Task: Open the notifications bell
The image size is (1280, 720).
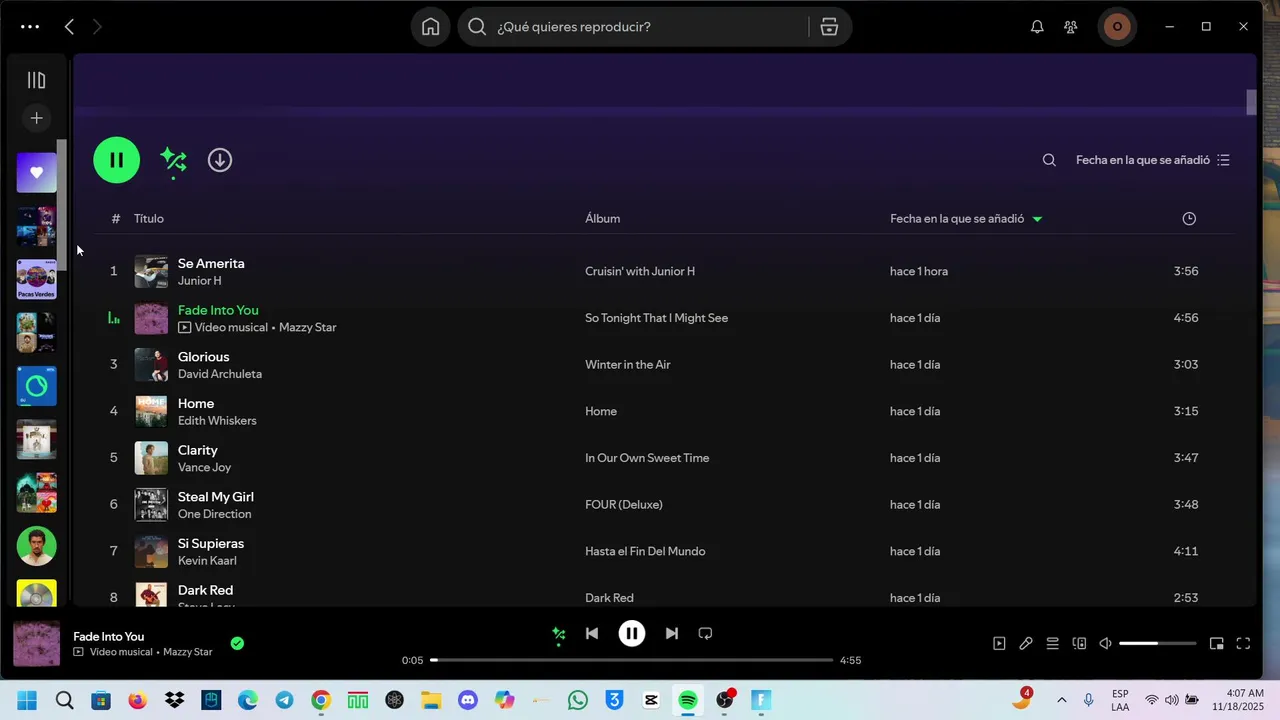Action: (x=1037, y=27)
